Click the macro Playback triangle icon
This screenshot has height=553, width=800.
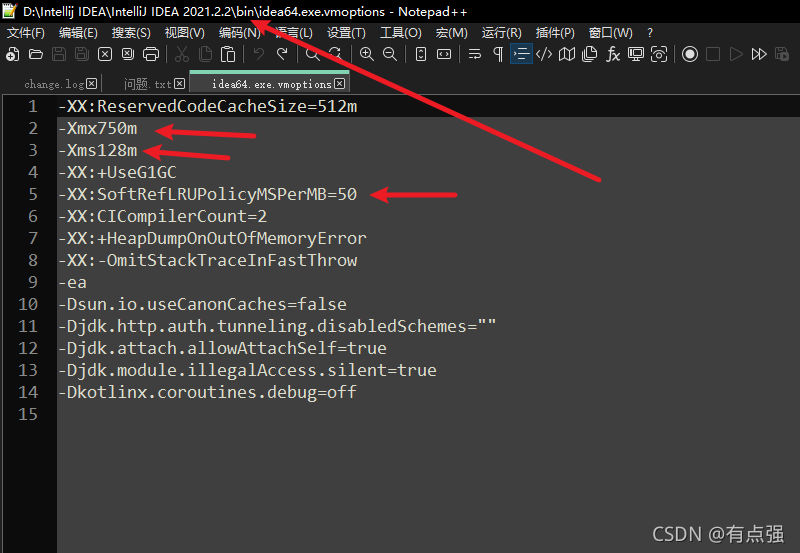pos(736,54)
